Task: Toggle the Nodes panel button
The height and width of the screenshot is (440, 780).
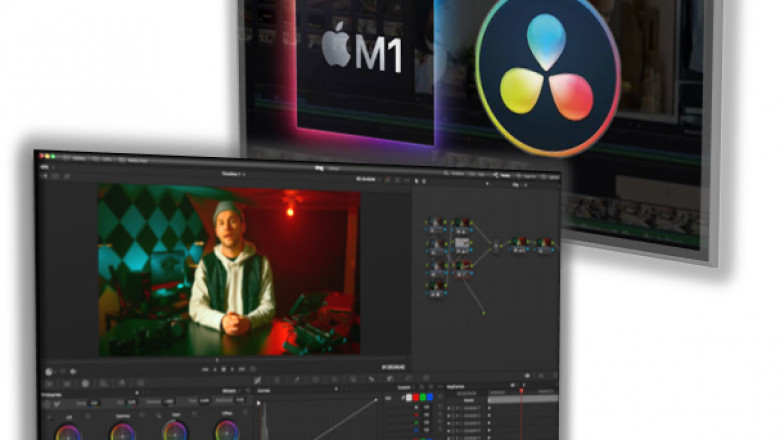Action: click(x=501, y=176)
